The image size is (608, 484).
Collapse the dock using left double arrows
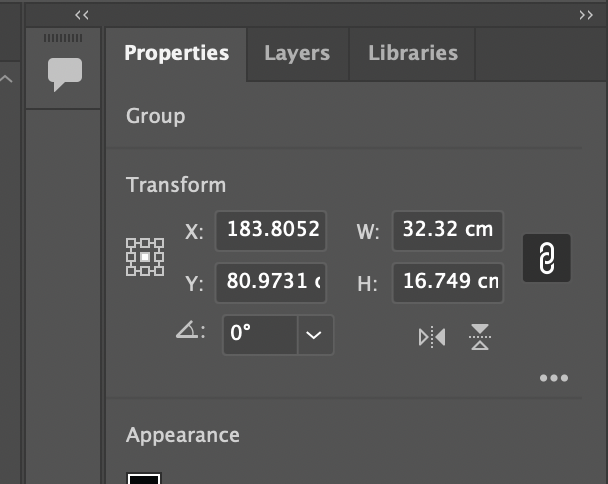coord(82,14)
